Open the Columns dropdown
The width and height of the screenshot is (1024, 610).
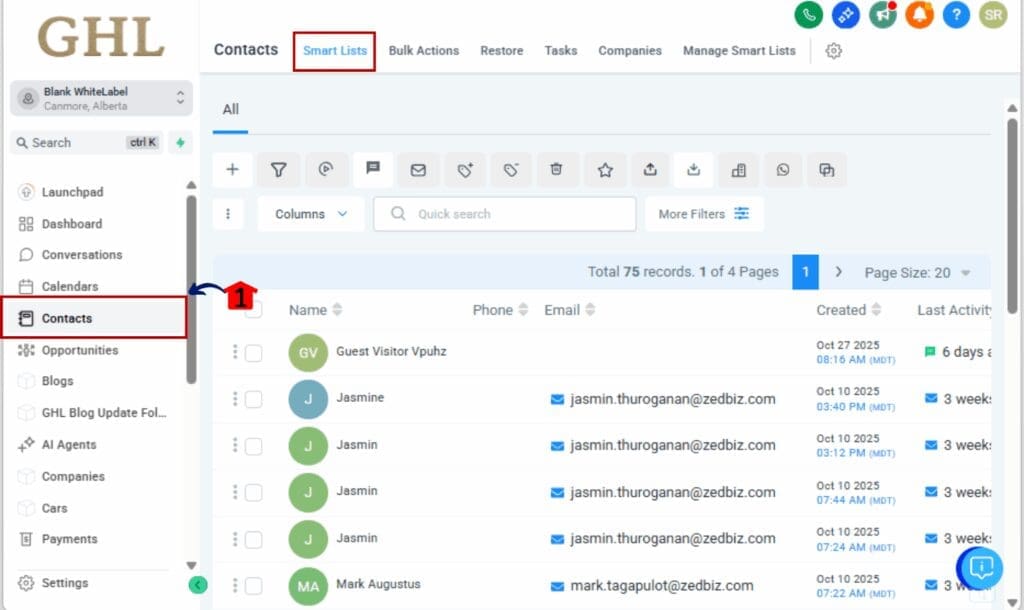tap(311, 214)
